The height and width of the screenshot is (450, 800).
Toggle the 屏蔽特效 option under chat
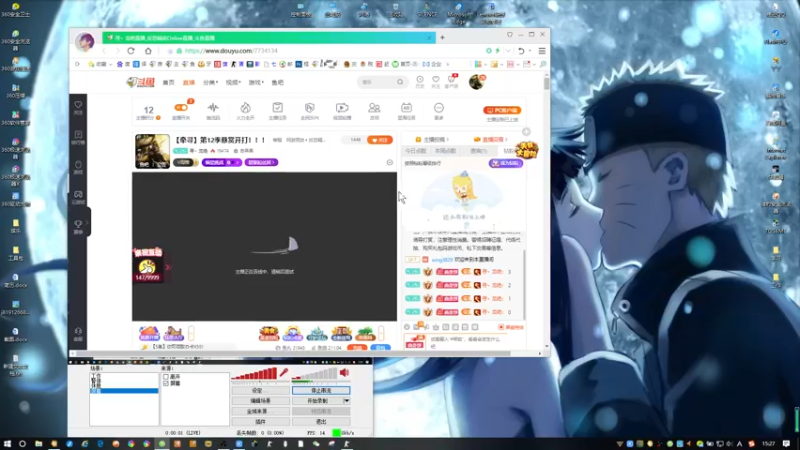pos(511,327)
